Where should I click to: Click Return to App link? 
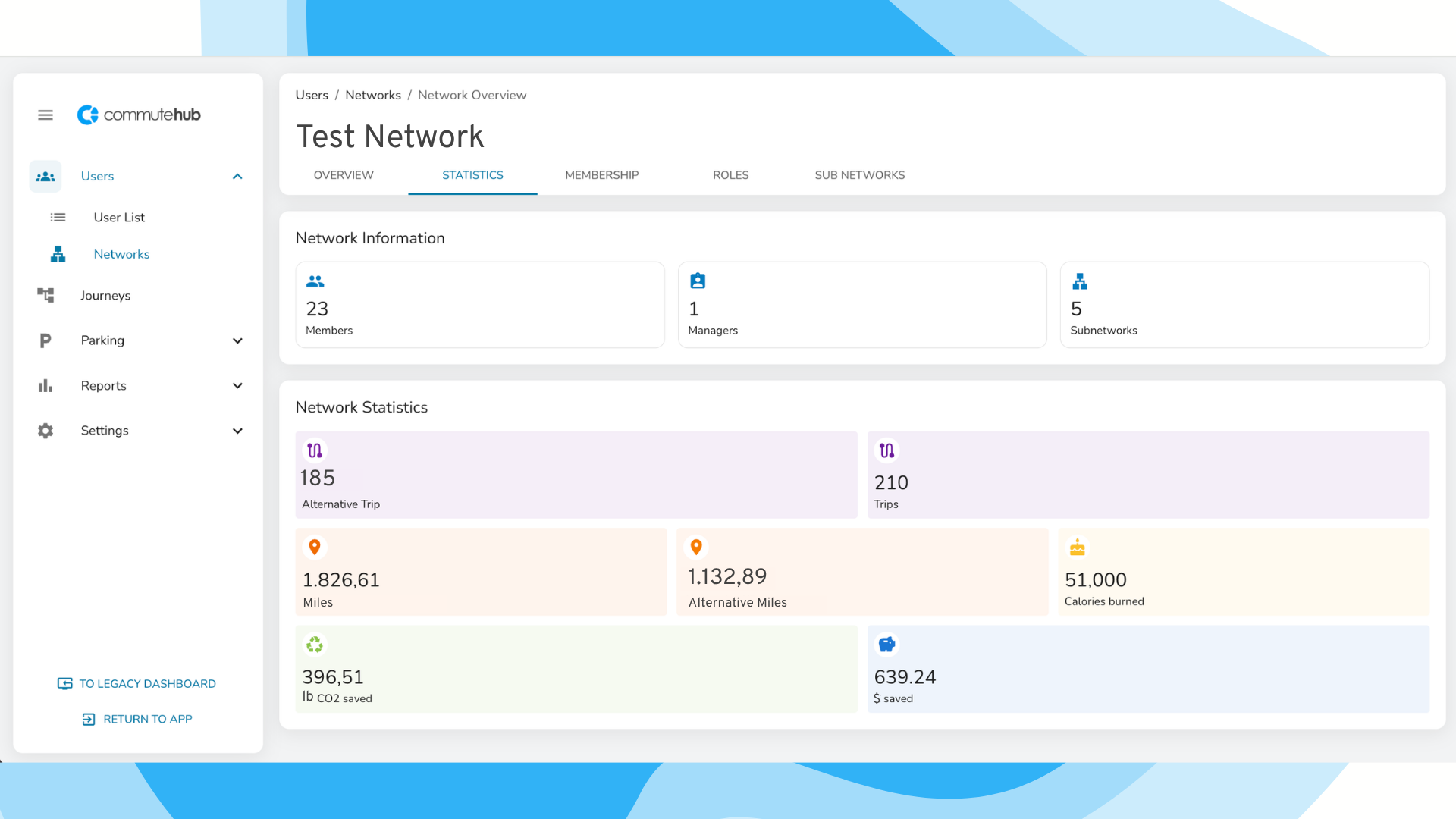click(137, 719)
